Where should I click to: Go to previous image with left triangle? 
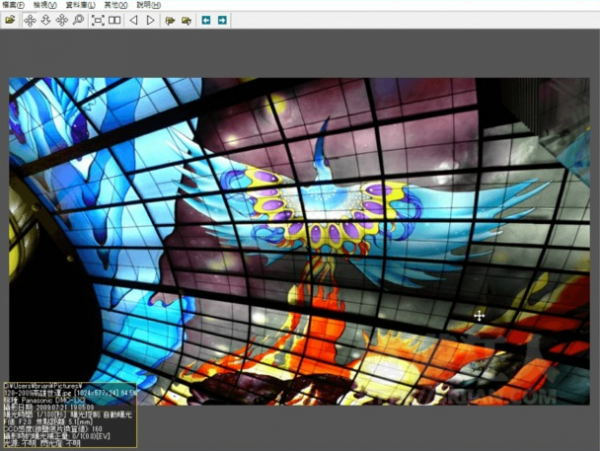(134, 20)
